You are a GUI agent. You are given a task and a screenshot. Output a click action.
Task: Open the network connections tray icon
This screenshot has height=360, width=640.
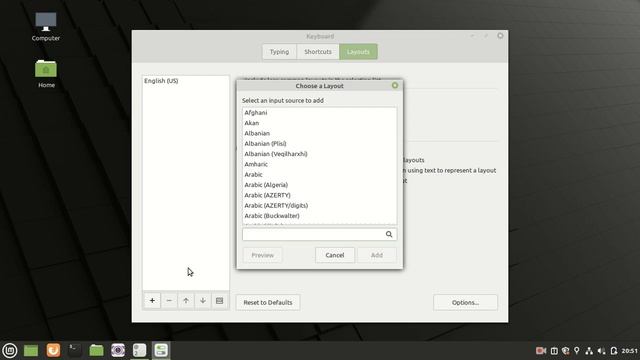tap(589, 351)
